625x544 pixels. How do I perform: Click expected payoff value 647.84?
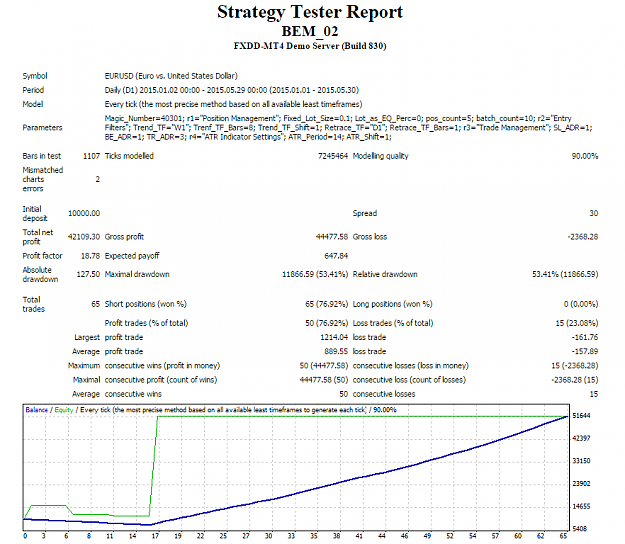click(336, 256)
